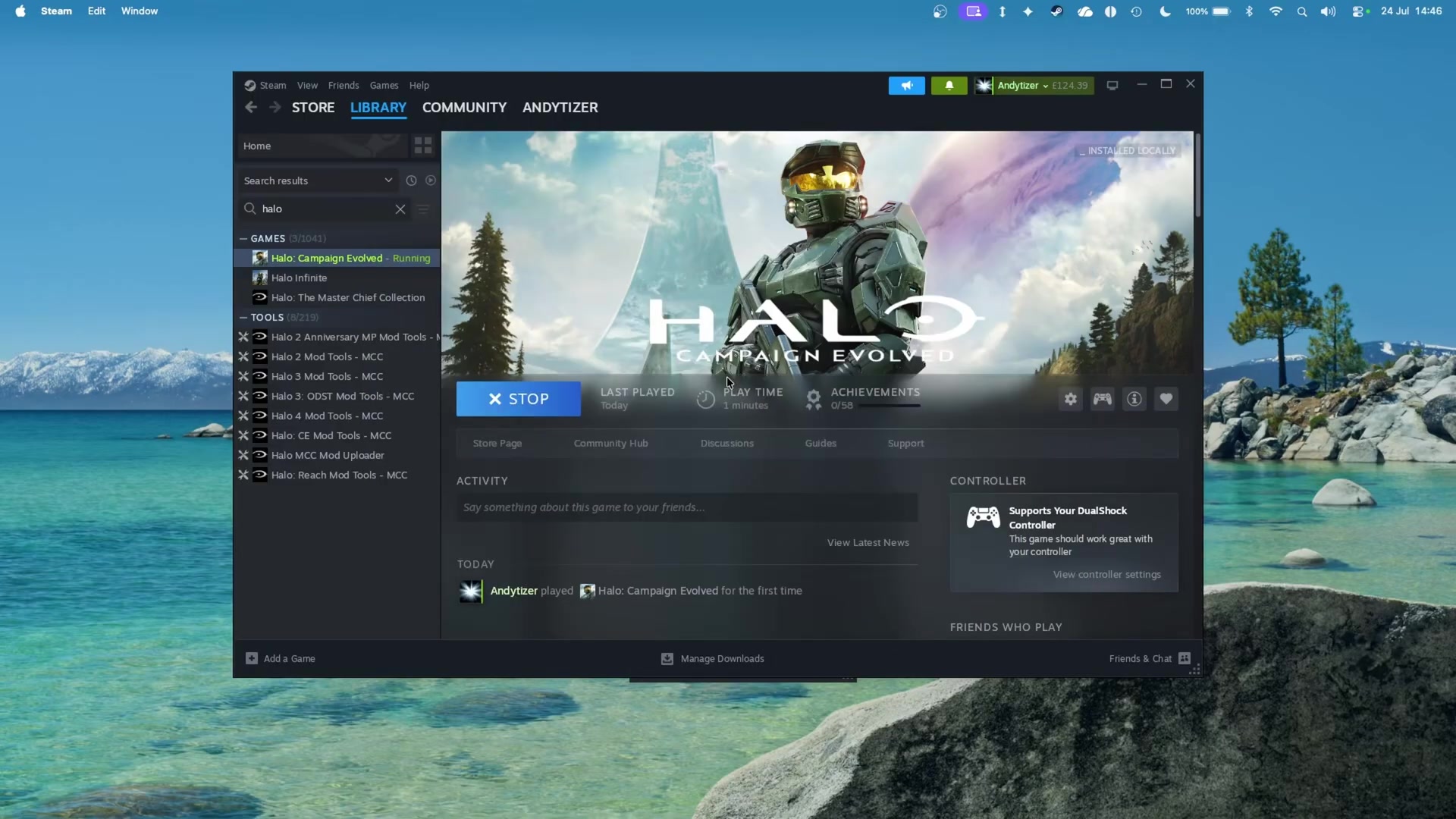The image size is (1456, 819).
Task: Click the play time clock icon
Action: 705,400
